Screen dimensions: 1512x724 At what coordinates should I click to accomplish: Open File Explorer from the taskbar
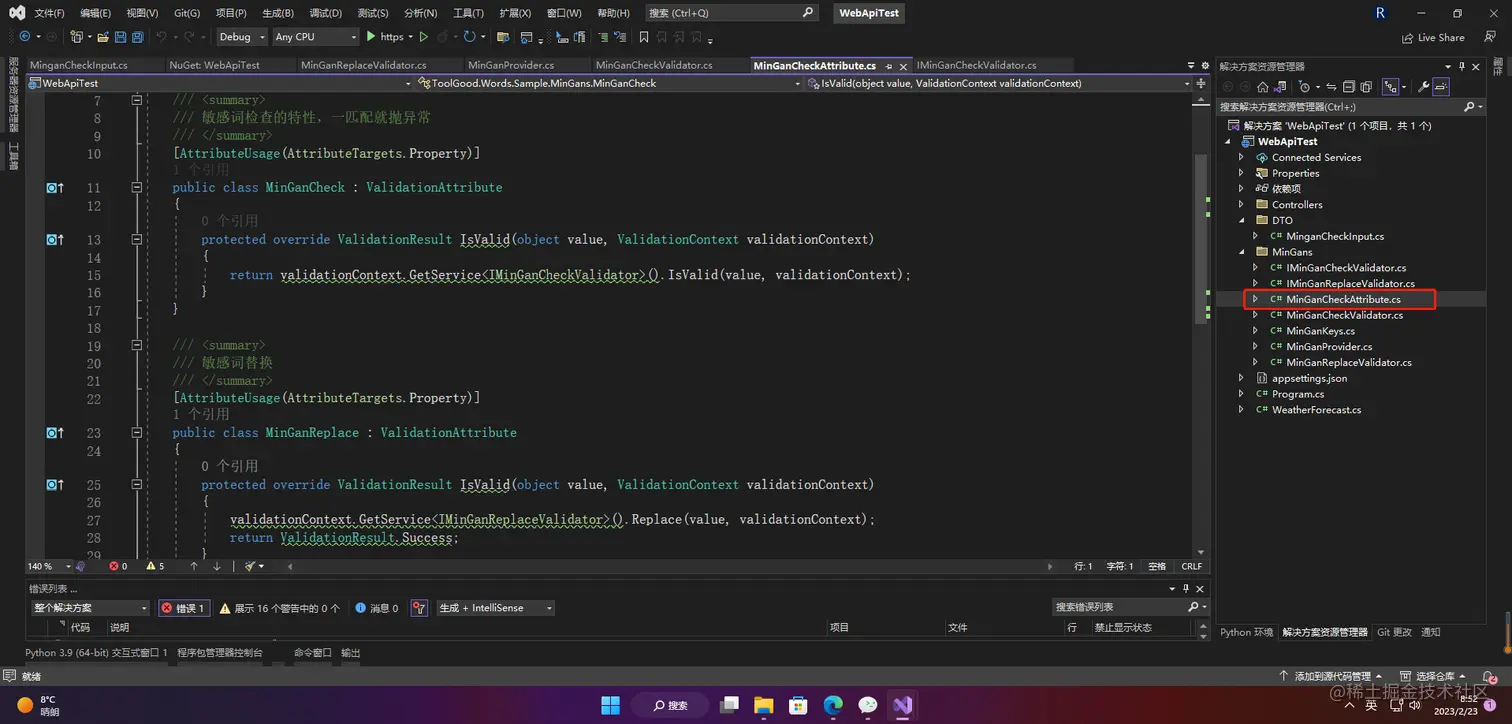[763, 705]
